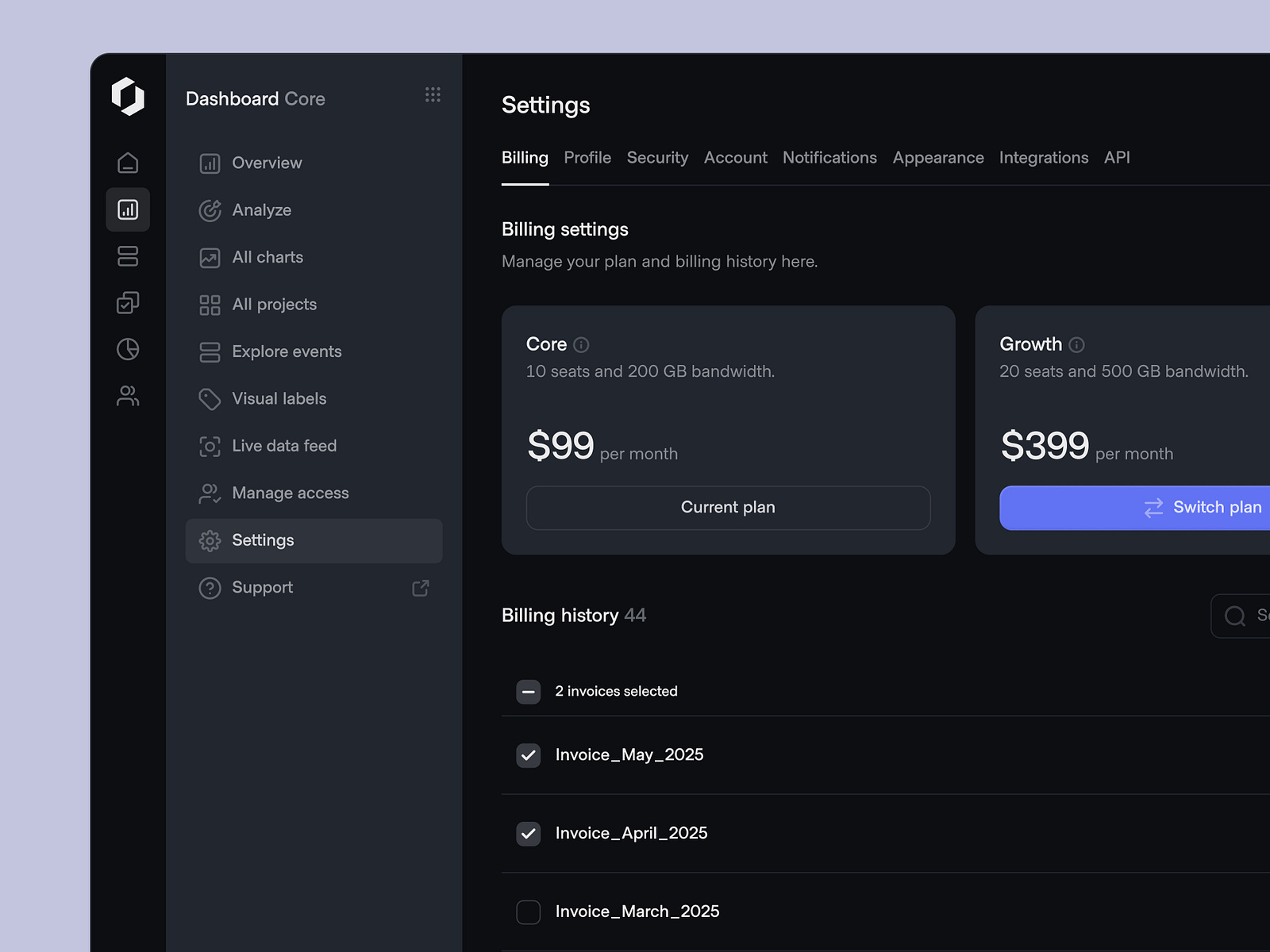Switch to the Profile tab
This screenshot has width=1270, height=952.
point(587,158)
